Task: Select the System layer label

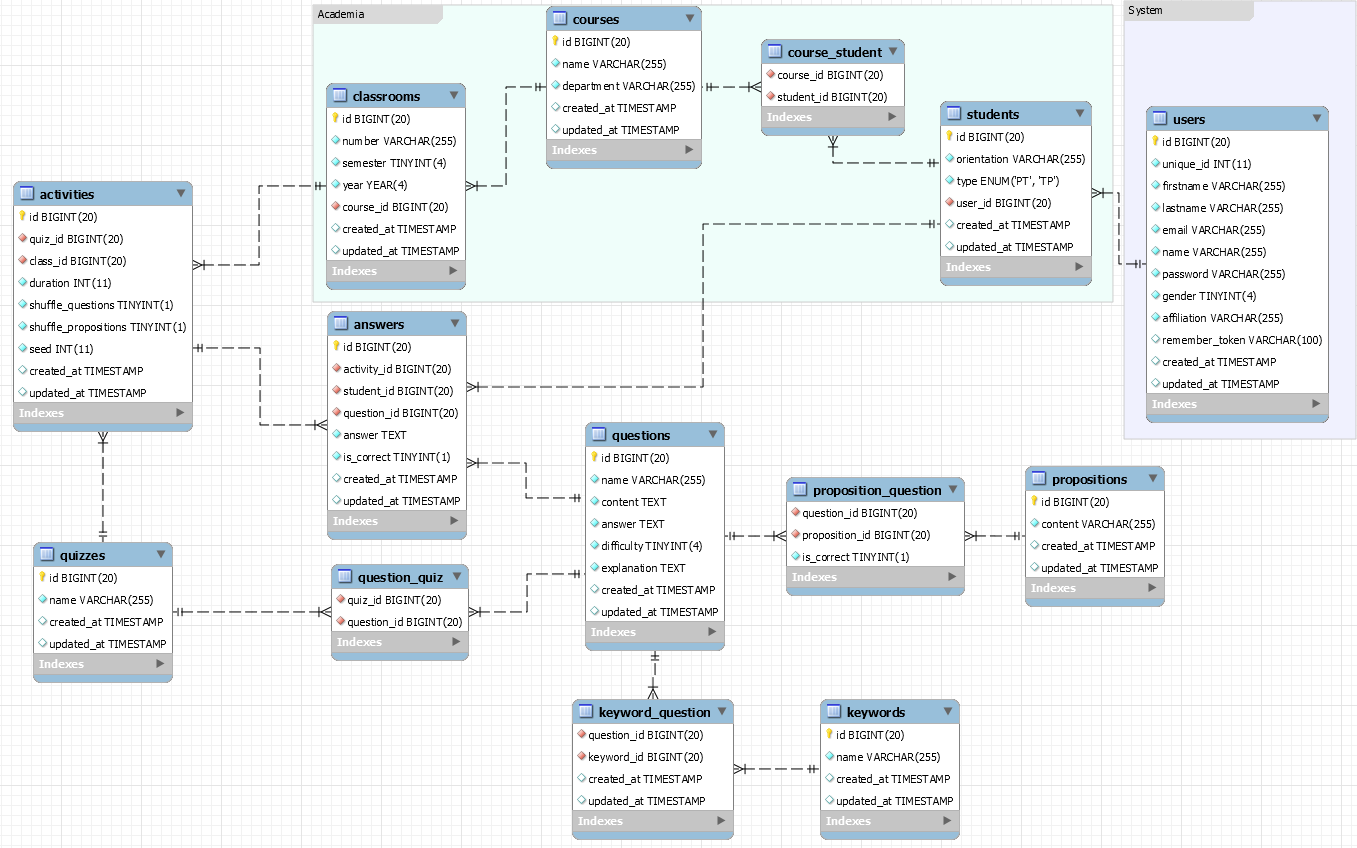Action: point(1145,10)
